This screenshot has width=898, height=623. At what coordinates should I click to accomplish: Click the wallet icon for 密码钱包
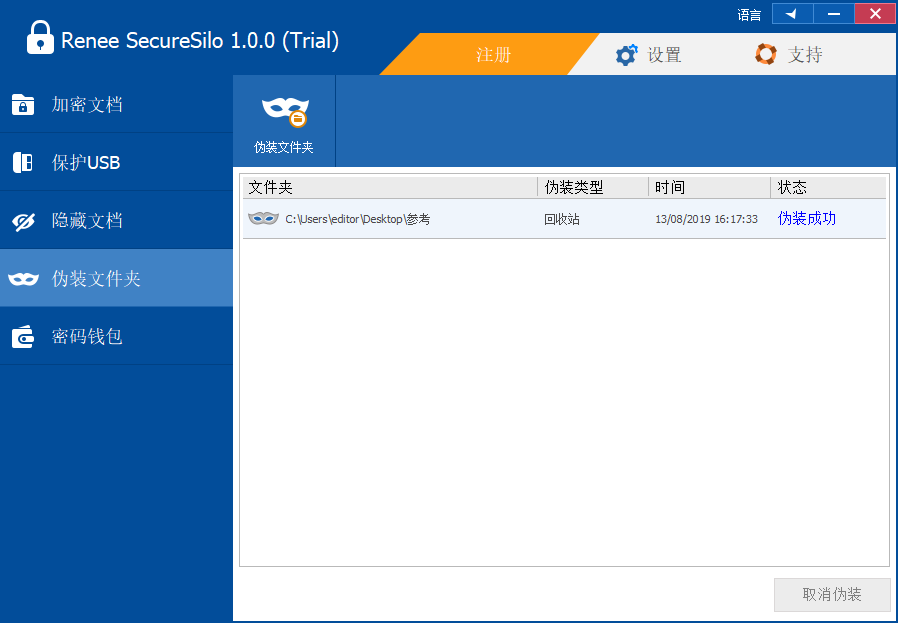pyautogui.click(x=23, y=337)
